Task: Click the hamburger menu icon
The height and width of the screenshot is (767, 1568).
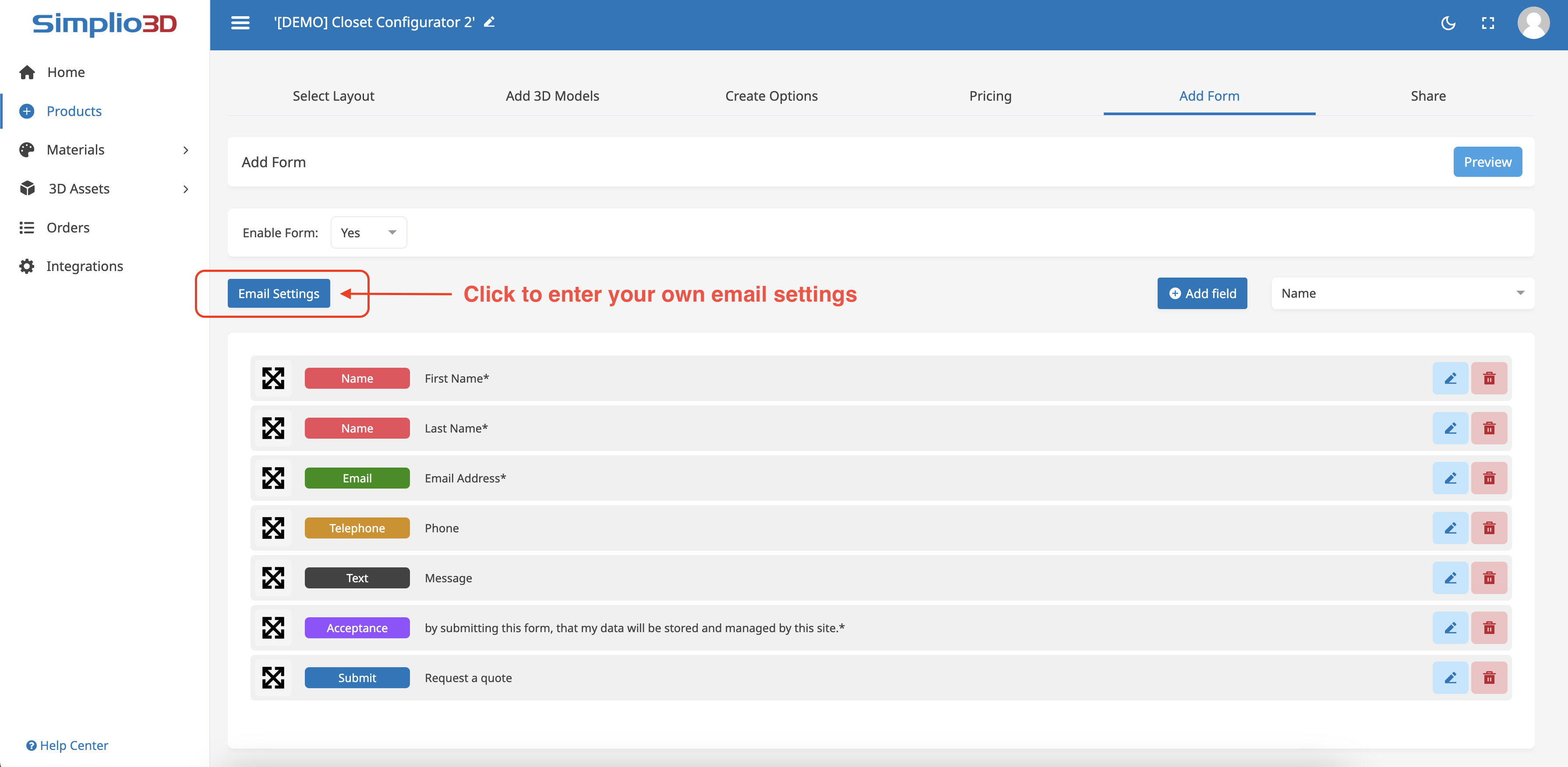Action: click(x=240, y=22)
